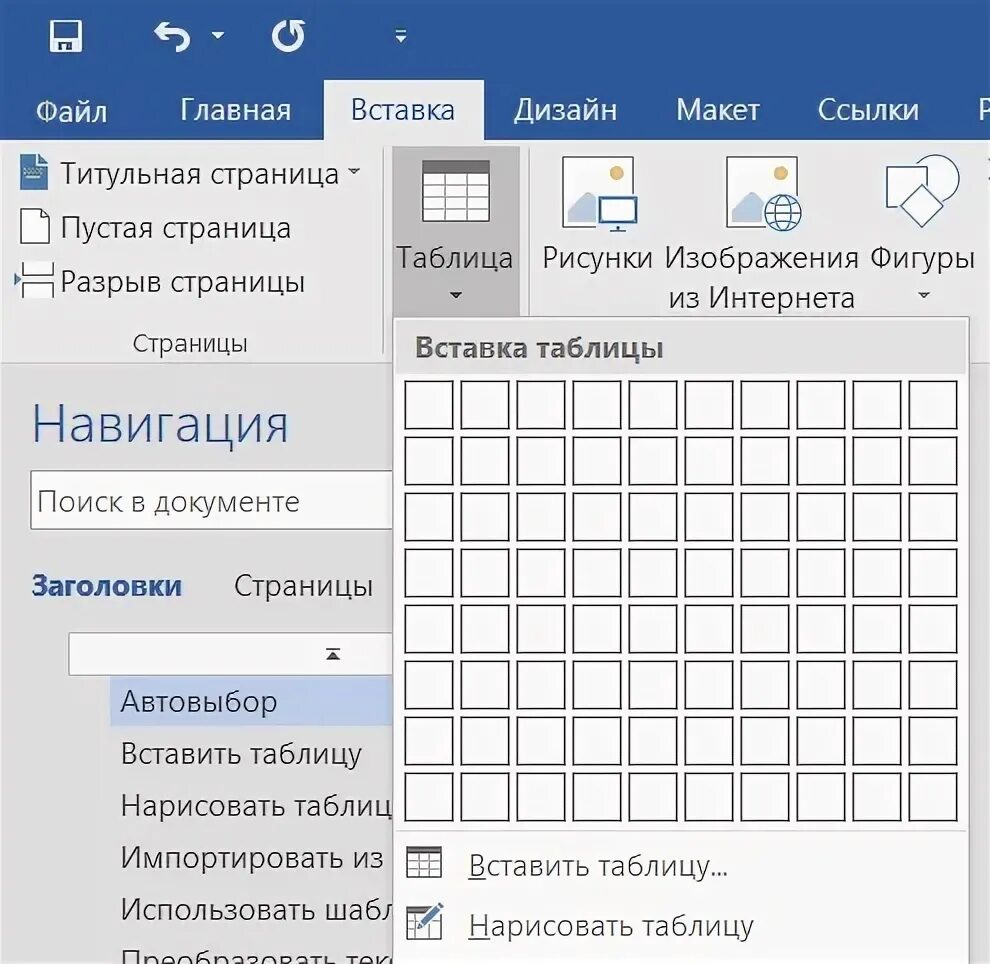The height and width of the screenshot is (964, 990).
Task: Click the Таблица dropdown arrow
Action: click(x=455, y=295)
